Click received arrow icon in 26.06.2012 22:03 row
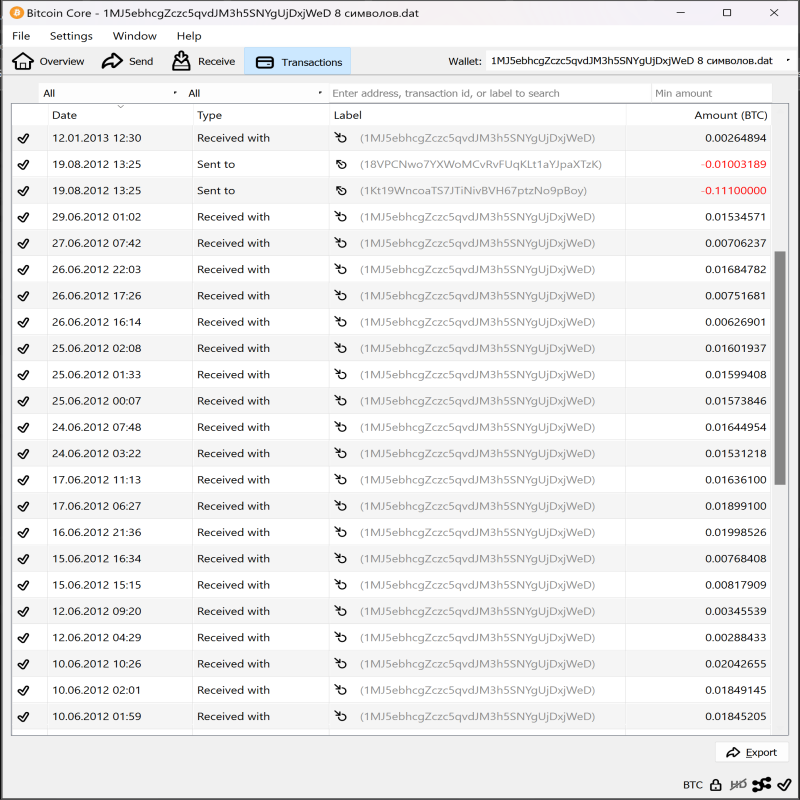This screenshot has height=800, width=800. [340, 269]
